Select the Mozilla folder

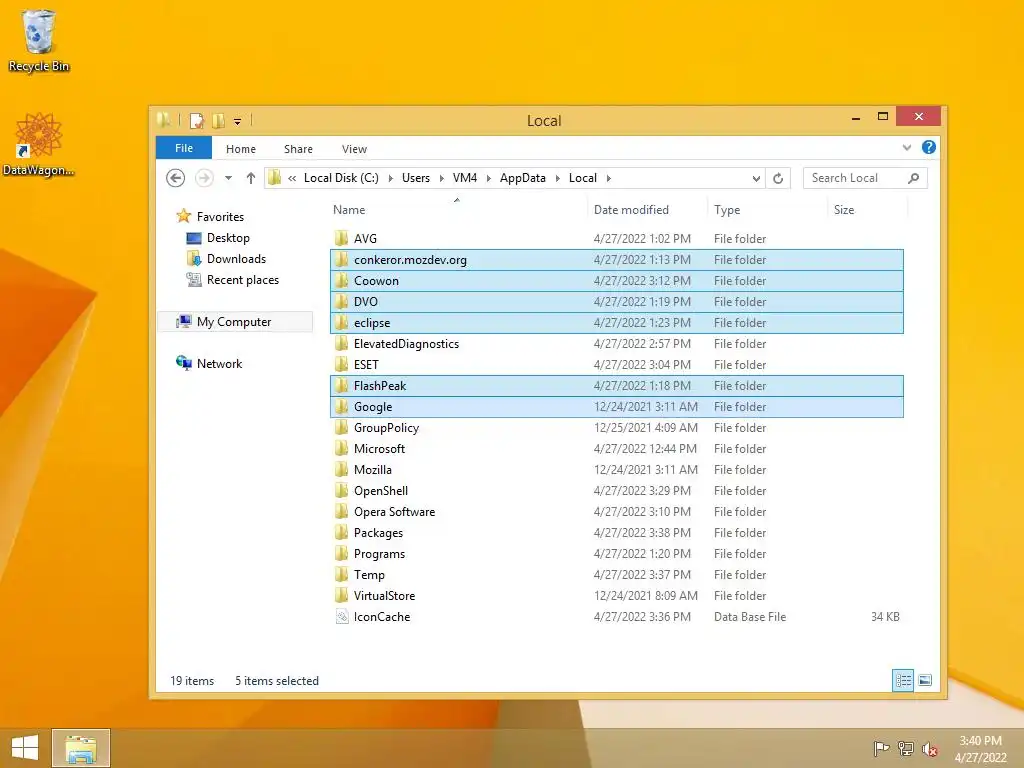pyautogui.click(x=616, y=470)
